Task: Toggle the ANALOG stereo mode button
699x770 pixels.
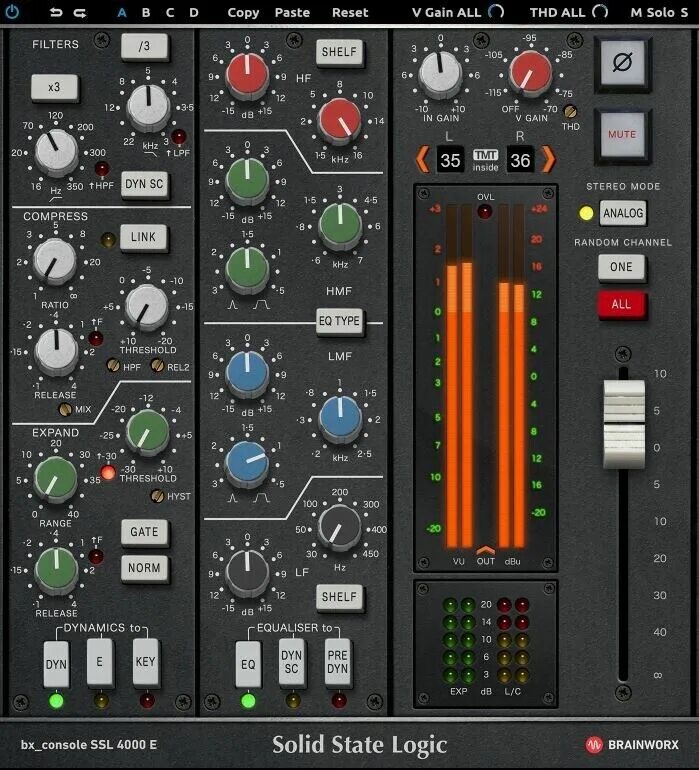Action: coord(623,213)
